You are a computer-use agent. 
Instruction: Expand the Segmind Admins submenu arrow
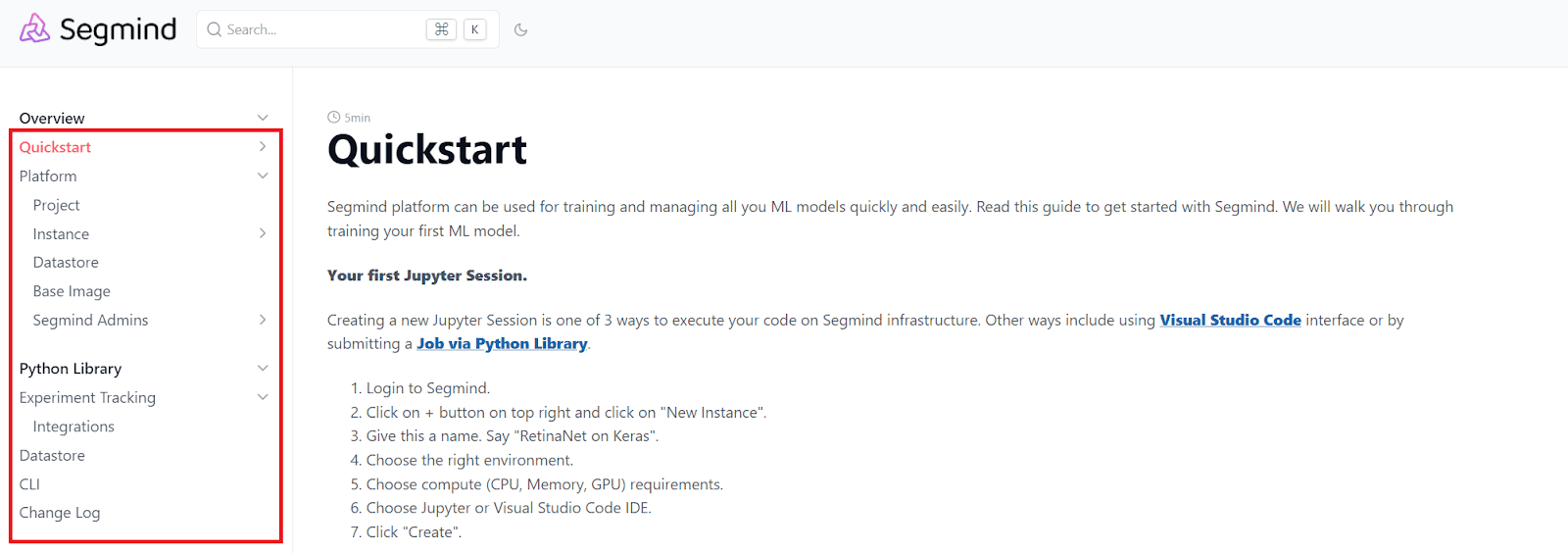tap(263, 320)
